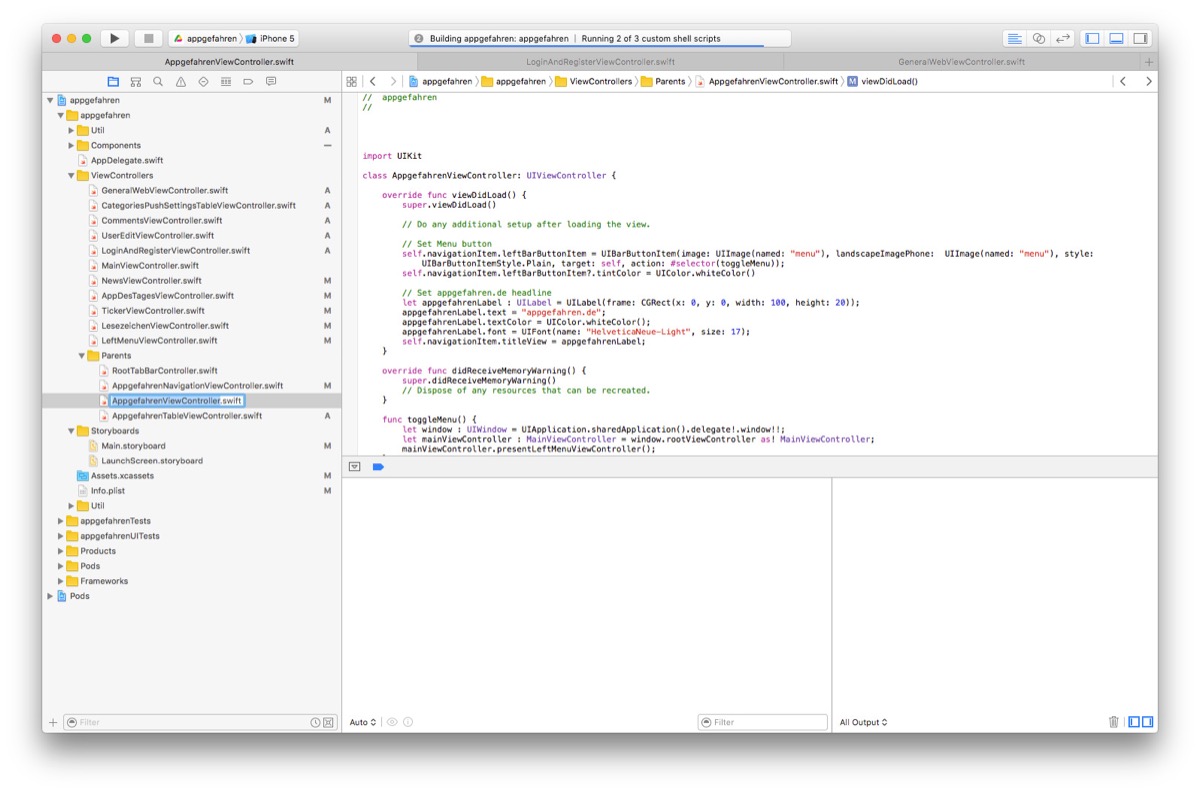Collapse the ViewControllers folder
Image resolution: width=1200 pixels, height=793 pixels.
(69, 175)
